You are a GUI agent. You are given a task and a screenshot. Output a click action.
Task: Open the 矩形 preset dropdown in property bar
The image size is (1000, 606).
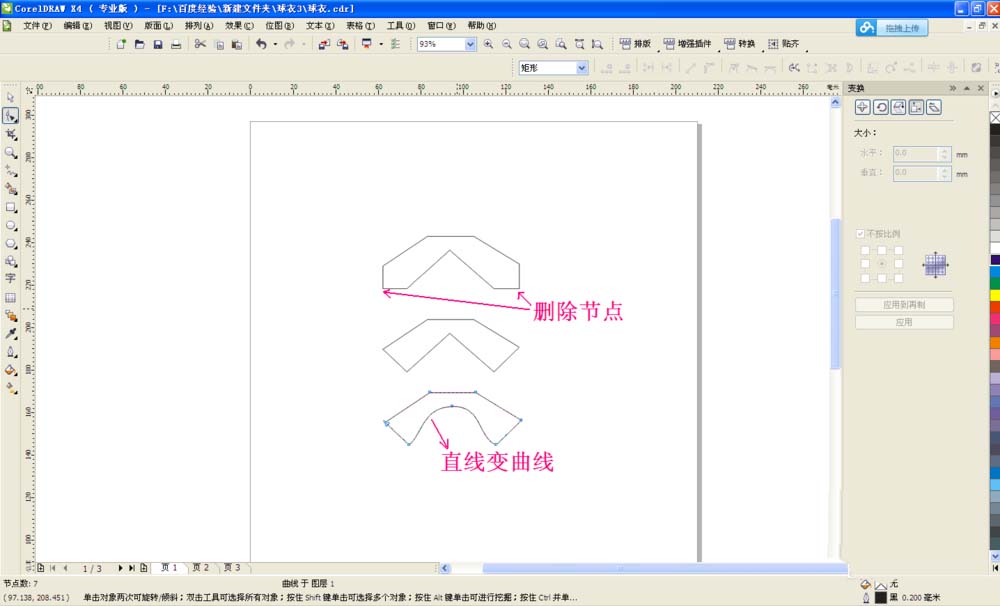point(583,67)
